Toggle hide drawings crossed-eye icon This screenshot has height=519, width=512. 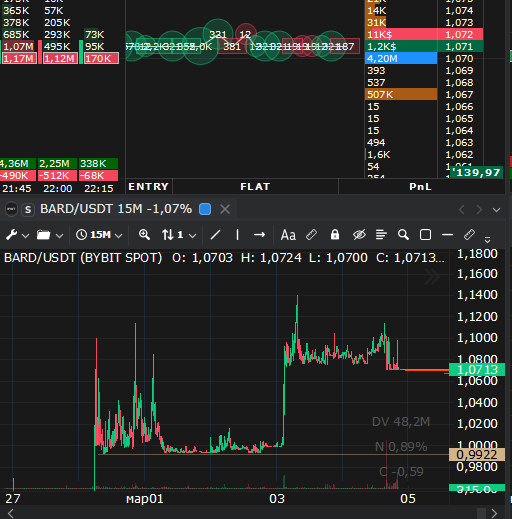point(359,235)
